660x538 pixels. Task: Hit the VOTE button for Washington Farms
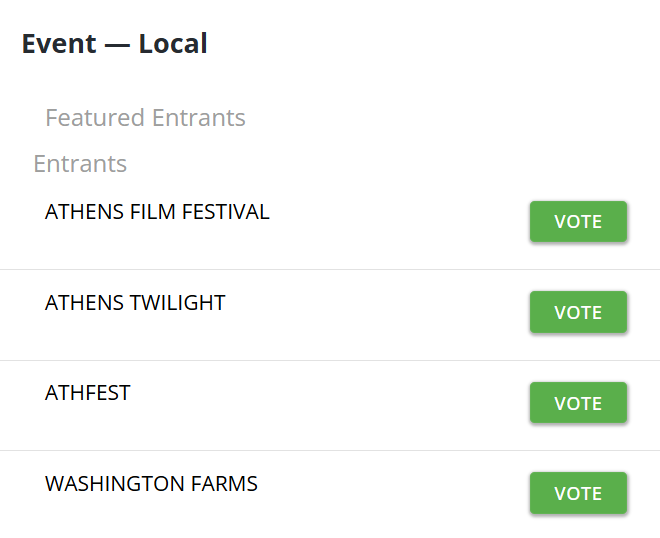pos(578,493)
